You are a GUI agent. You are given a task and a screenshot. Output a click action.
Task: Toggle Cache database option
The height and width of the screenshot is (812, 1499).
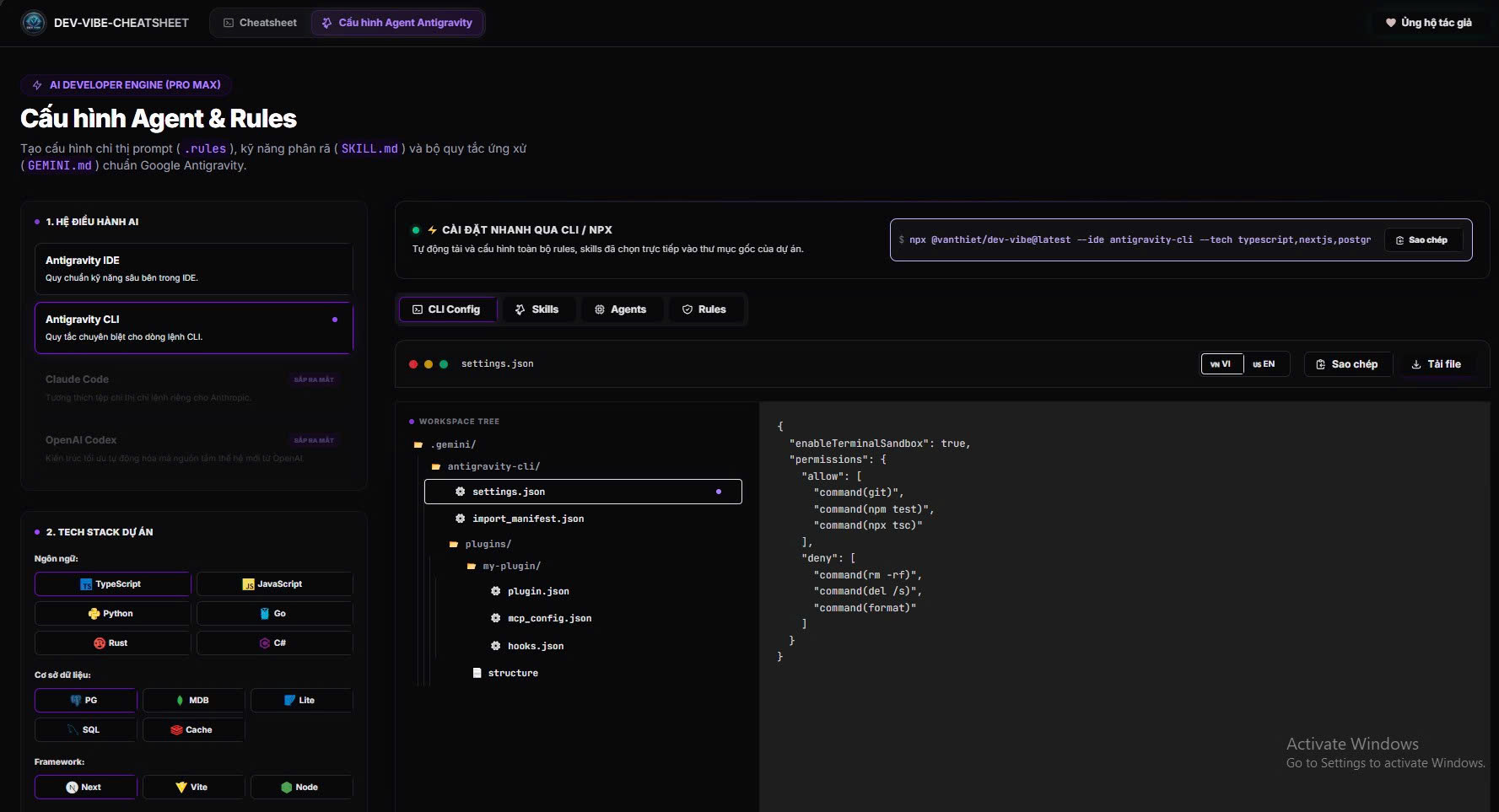click(193, 730)
